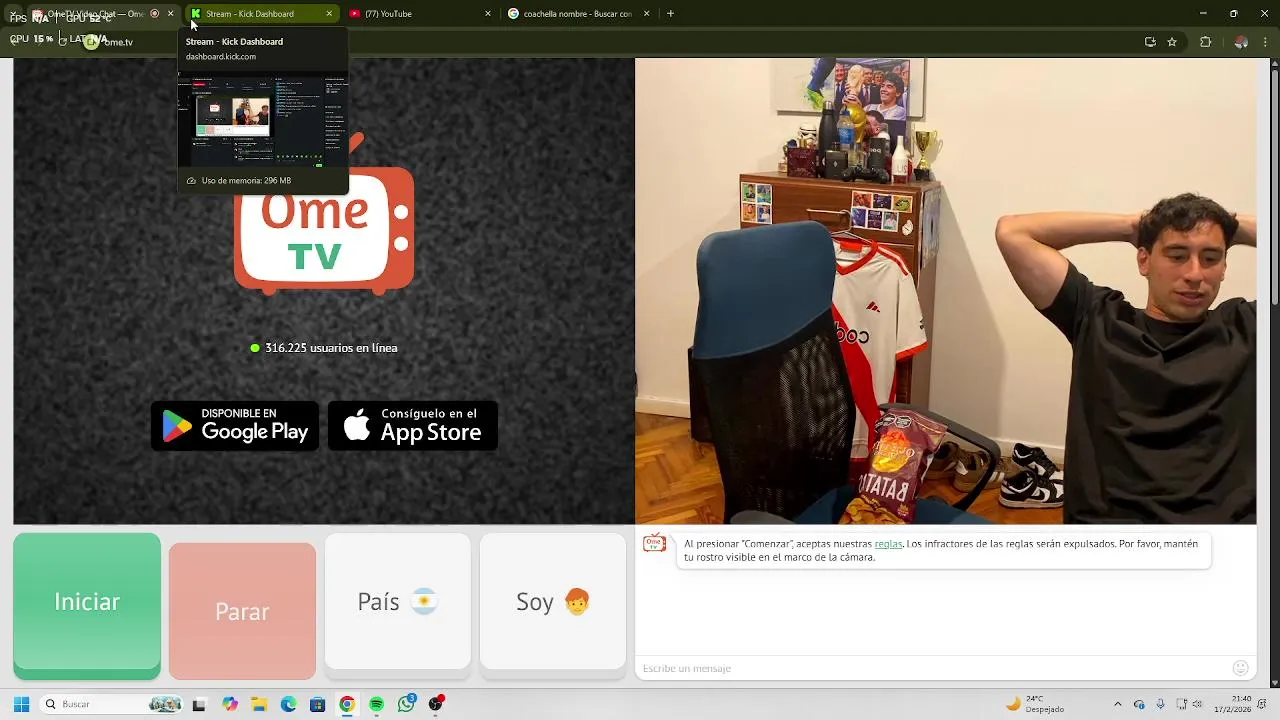Show hidden system tray icons
The height and width of the screenshot is (720, 1280).
click(x=1118, y=704)
